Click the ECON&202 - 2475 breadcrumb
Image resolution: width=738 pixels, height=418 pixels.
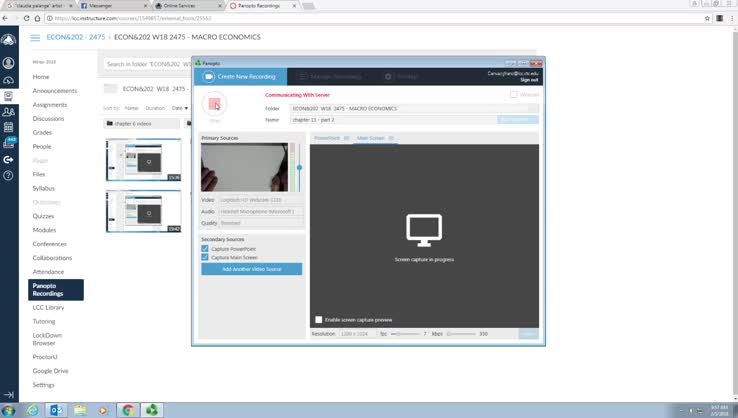pyautogui.click(x=76, y=37)
